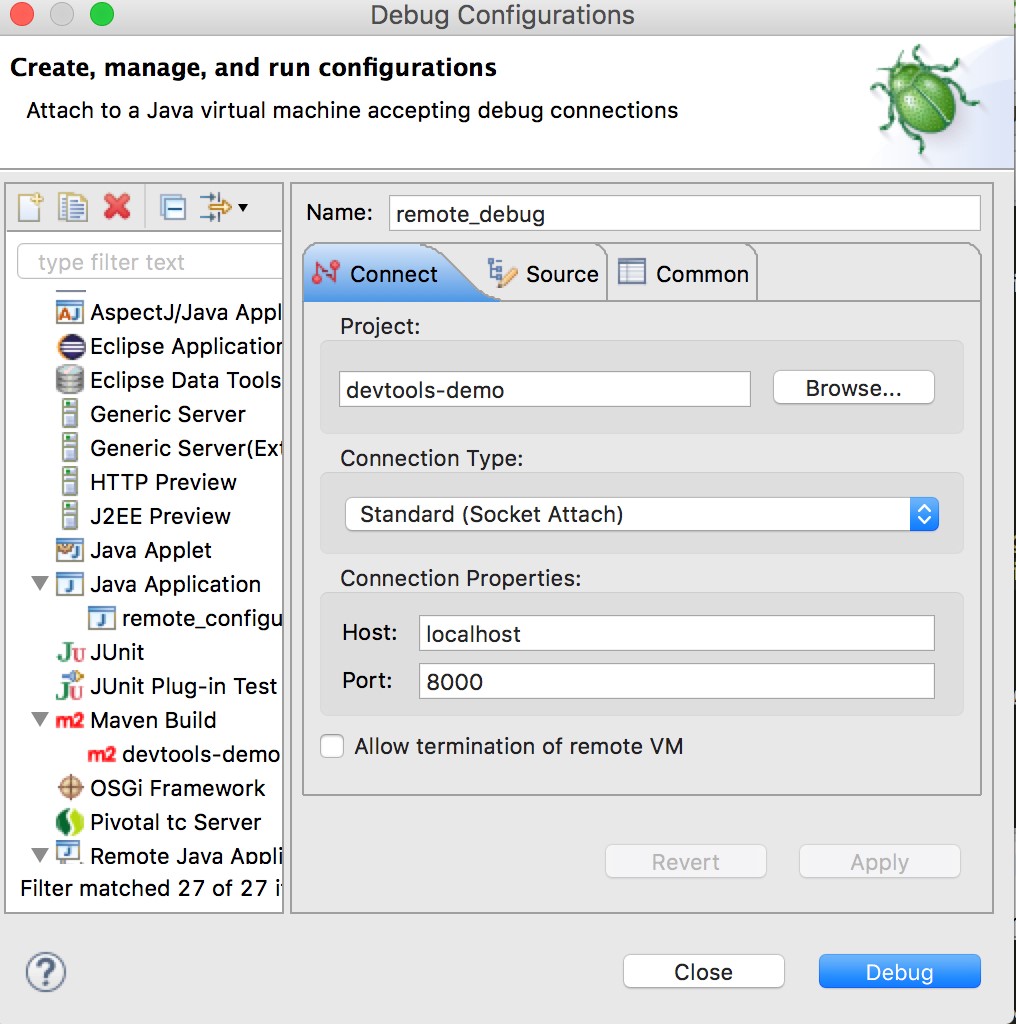Click the Maven Build m2 icon
1016x1024 pixels.
point(70,720)
